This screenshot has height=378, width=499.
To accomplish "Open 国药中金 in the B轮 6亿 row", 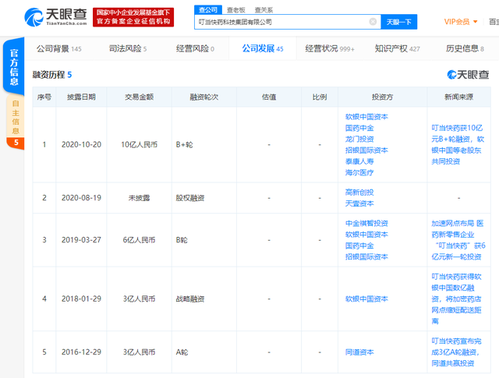I will point(359,246).
